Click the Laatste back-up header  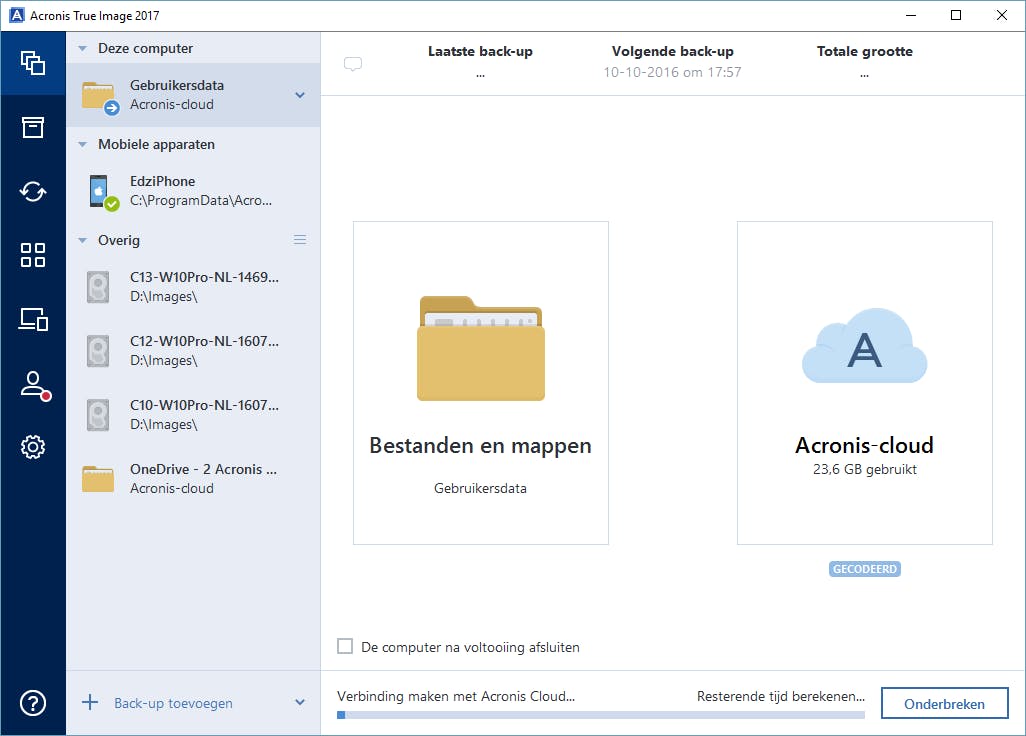480,51
